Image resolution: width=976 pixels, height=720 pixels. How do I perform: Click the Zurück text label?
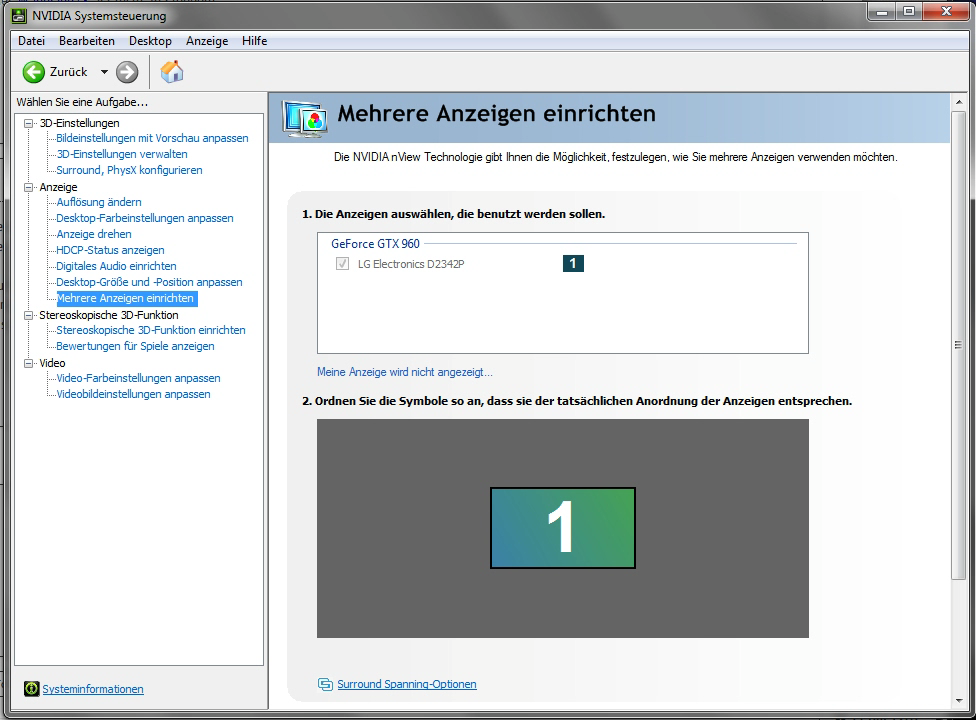pos(68,72)
